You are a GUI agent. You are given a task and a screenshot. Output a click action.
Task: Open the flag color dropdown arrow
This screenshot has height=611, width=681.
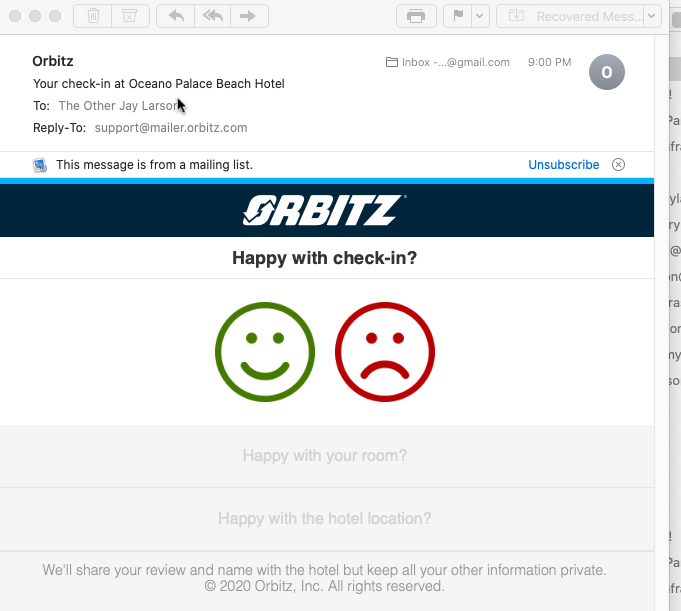tap(480, 16)
